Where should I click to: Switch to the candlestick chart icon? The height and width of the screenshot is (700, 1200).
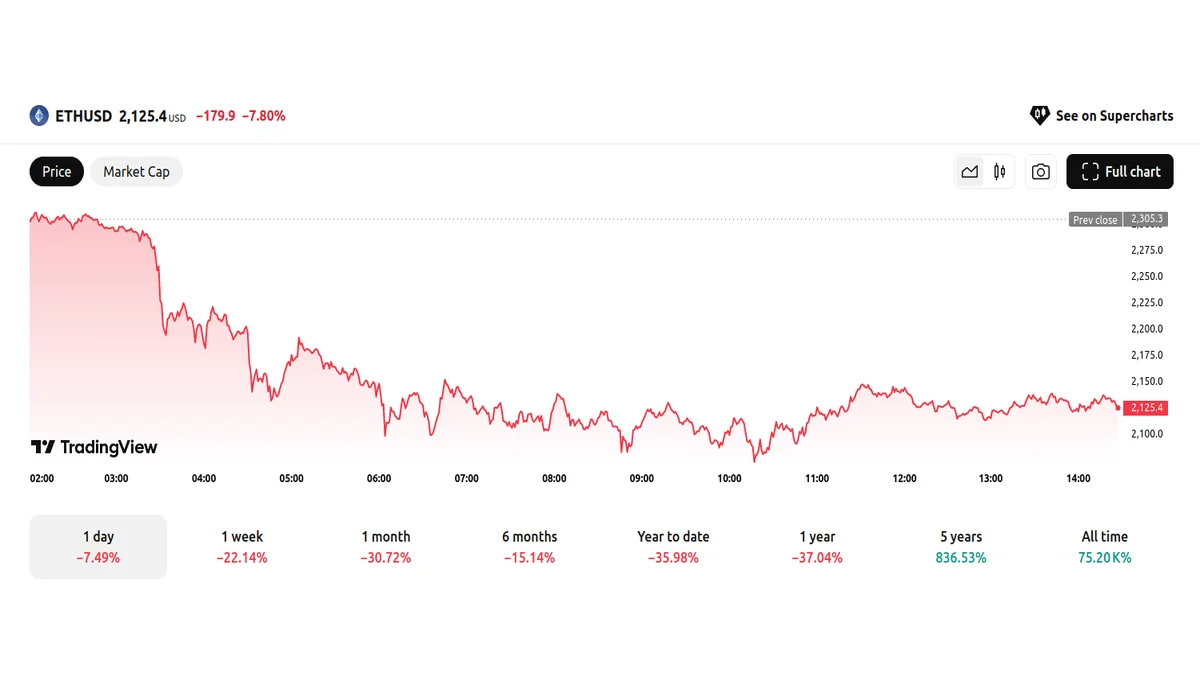999,172
